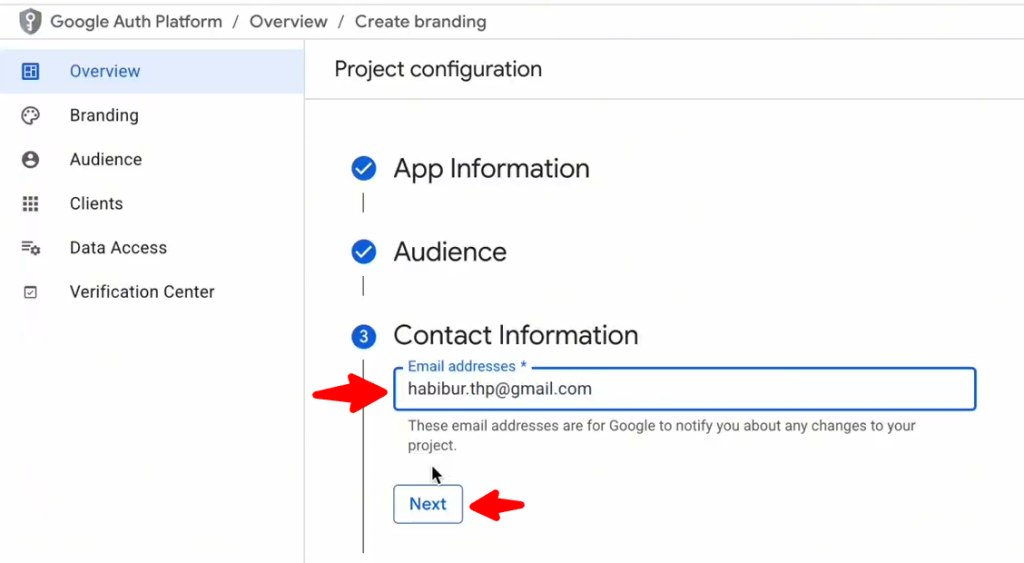The image size is (1024, 563).
Task: Select the Clients grid icon
Action: [x=30, y=204]
